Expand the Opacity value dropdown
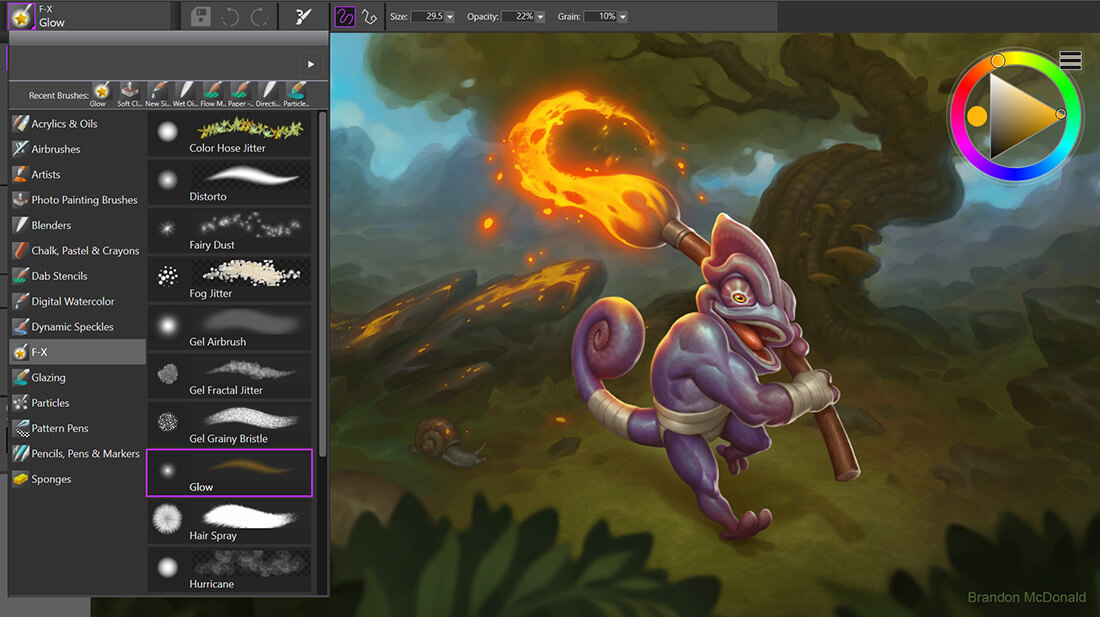1100x617 pixels. pyautogui.click(x=540, y=17)
